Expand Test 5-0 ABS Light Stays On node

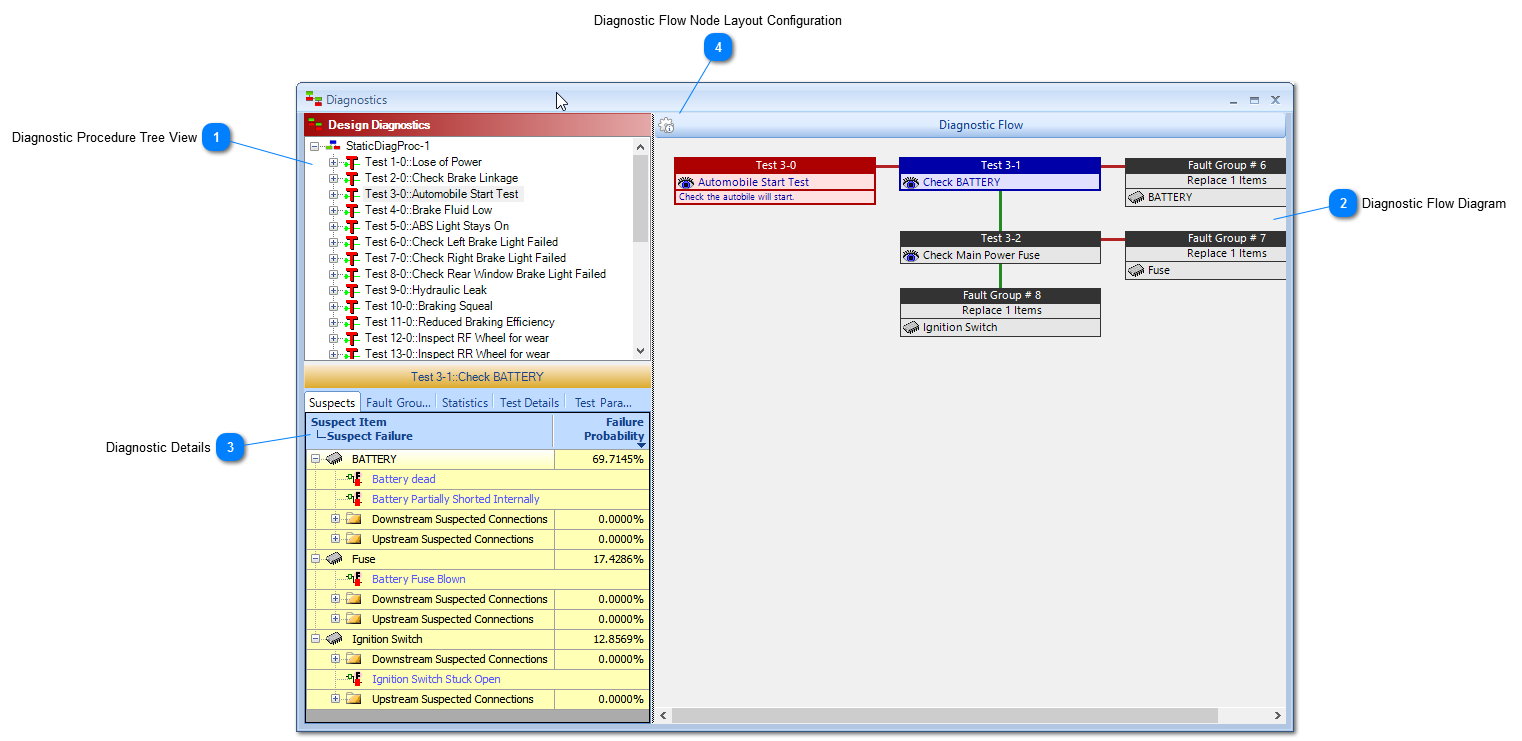point(334,226)
